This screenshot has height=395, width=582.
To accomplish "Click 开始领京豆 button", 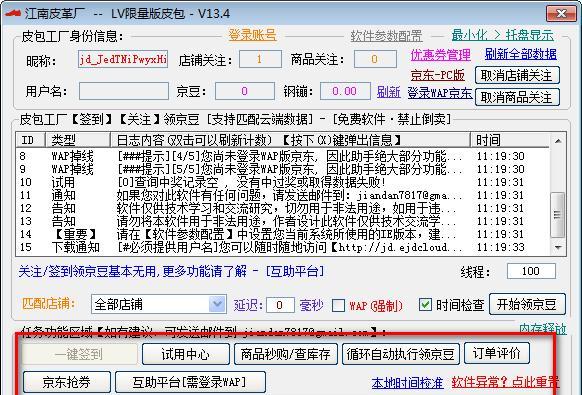I will [x=527, y=304].
